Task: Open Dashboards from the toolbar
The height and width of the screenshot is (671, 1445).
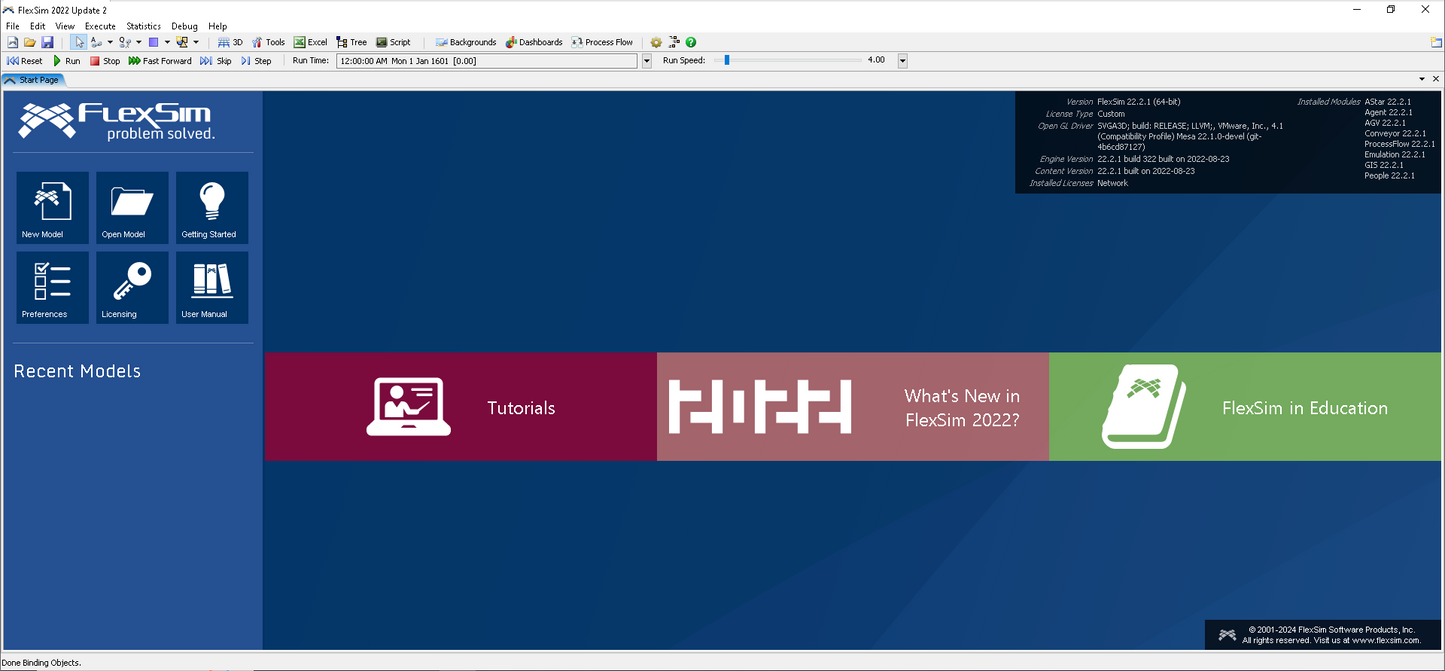Action: [x=534, y=42]
